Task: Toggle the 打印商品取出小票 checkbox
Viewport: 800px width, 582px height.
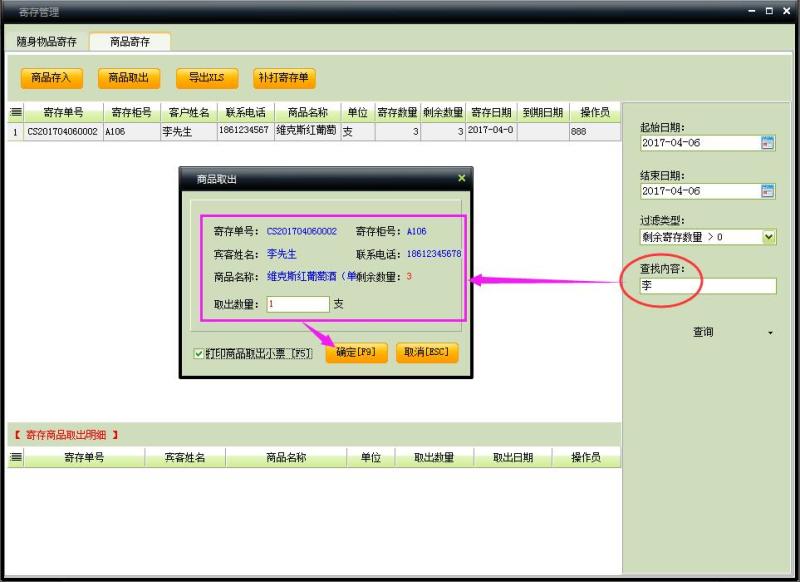Action: (x=200, y=354)
